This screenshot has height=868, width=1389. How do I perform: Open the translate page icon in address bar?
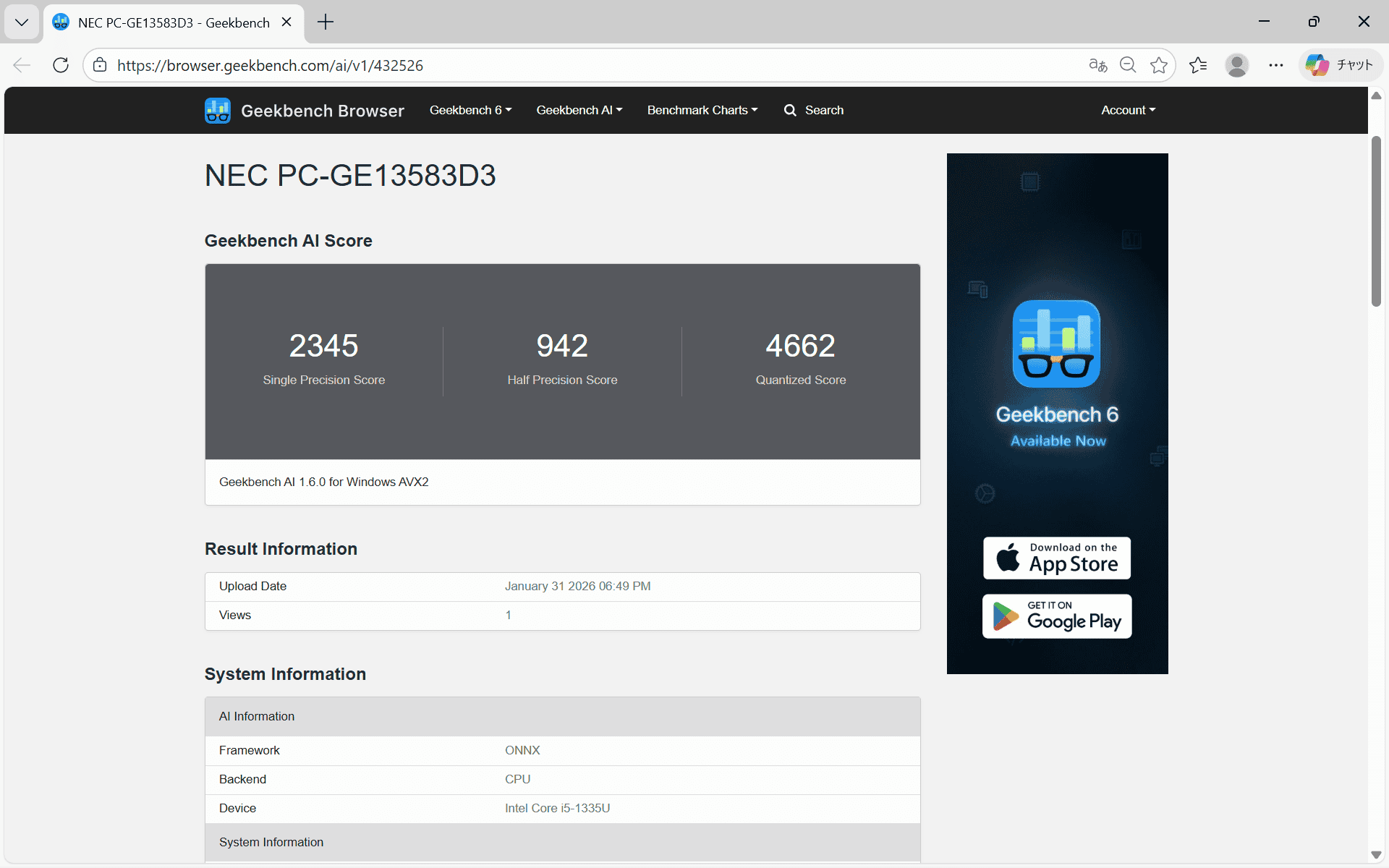1097,65
